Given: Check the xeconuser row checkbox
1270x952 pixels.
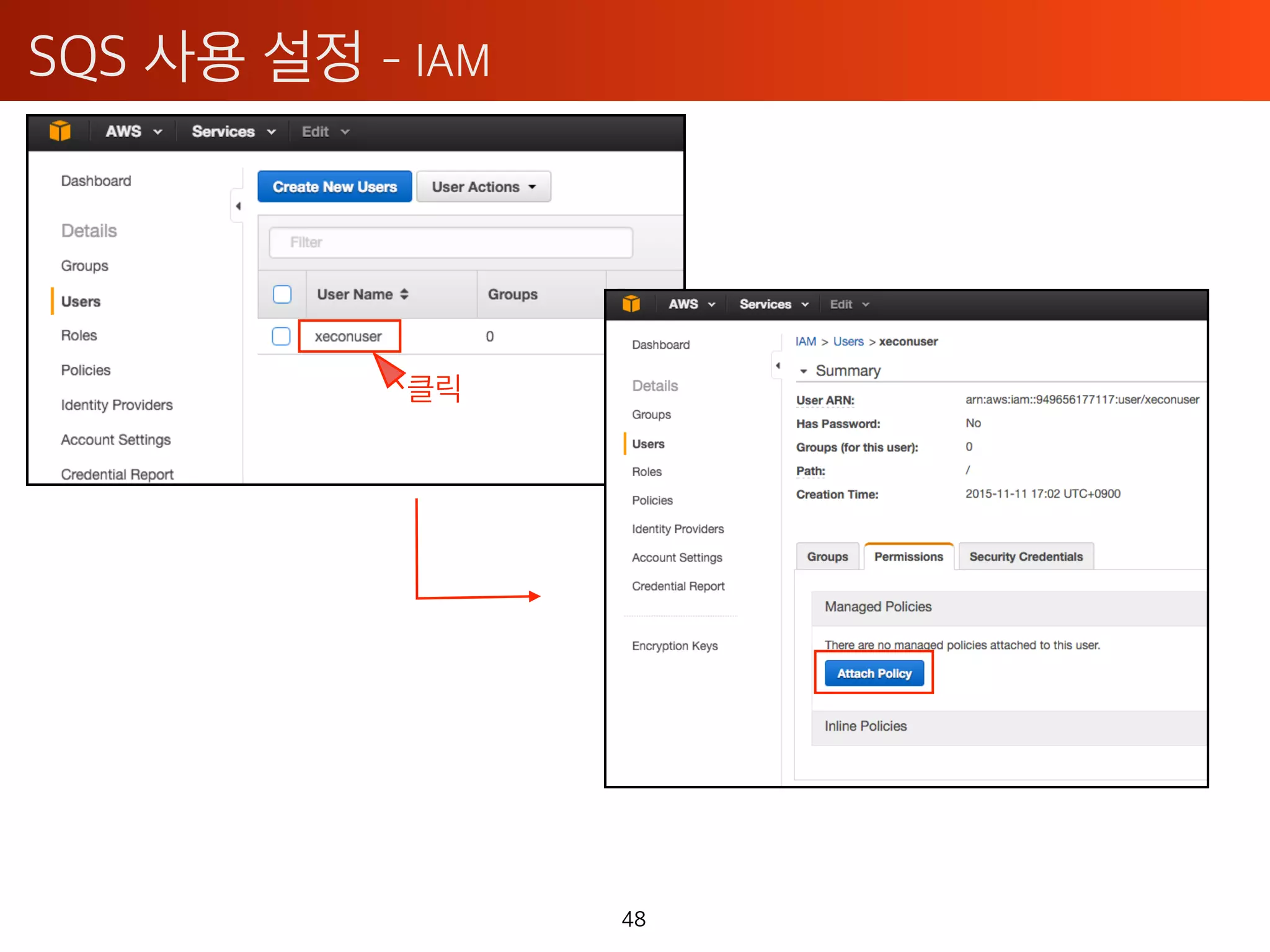Looking at the screenshot, I should pyautogui.click(x=281, y=336).
